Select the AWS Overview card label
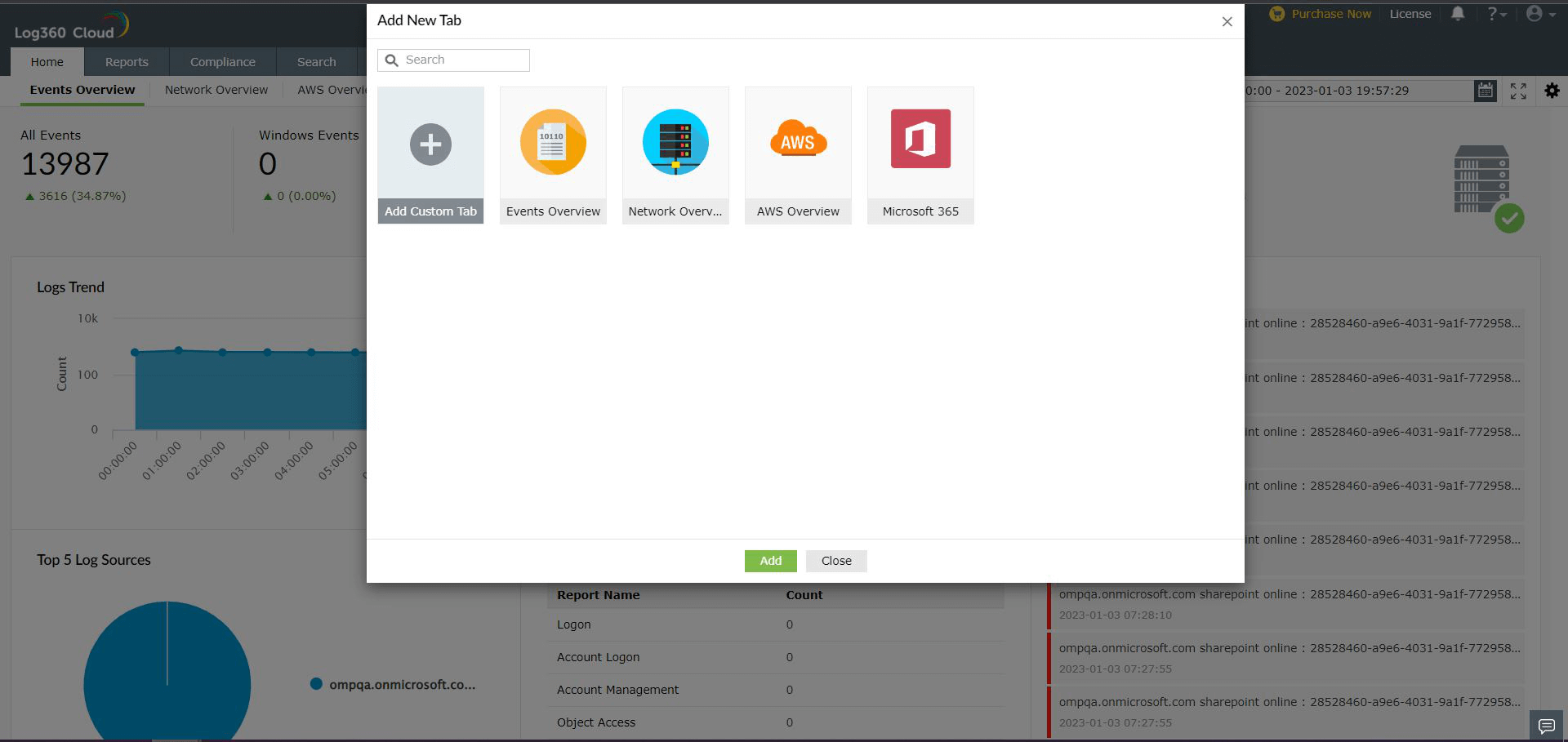The width and height of the screenshot is (1568, 742). [x=798, y=211]
